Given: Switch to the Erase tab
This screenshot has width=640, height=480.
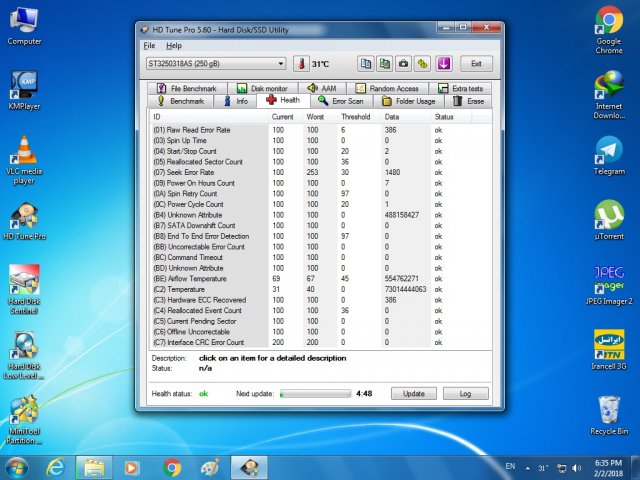Looking at the screenshot, I should [x=468, y=101].
